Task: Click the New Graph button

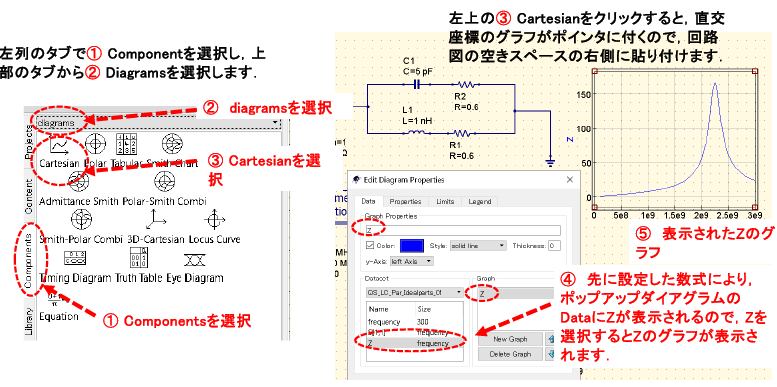Action: (510, 339)
